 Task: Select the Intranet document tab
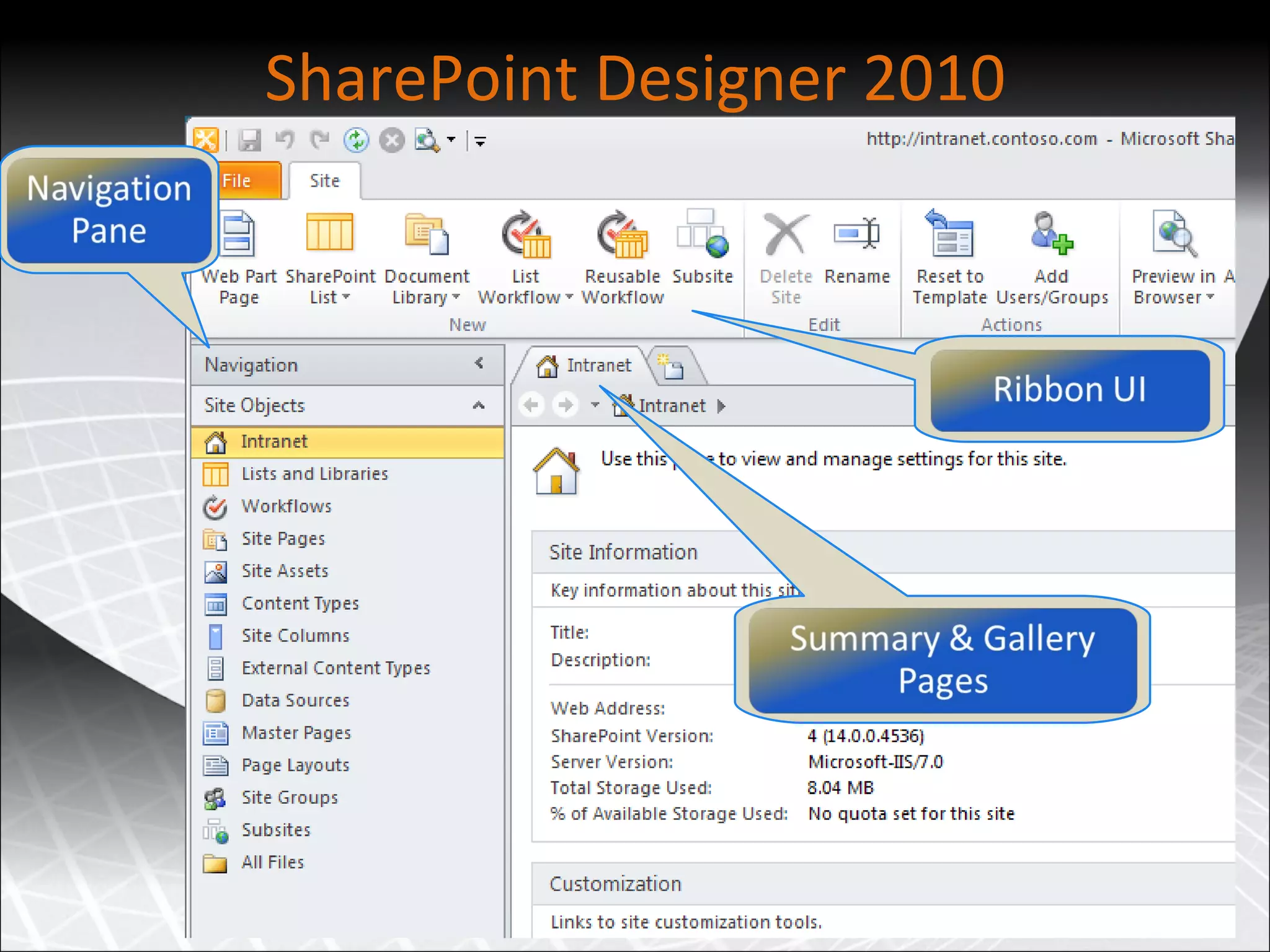(x=583, y=366)
